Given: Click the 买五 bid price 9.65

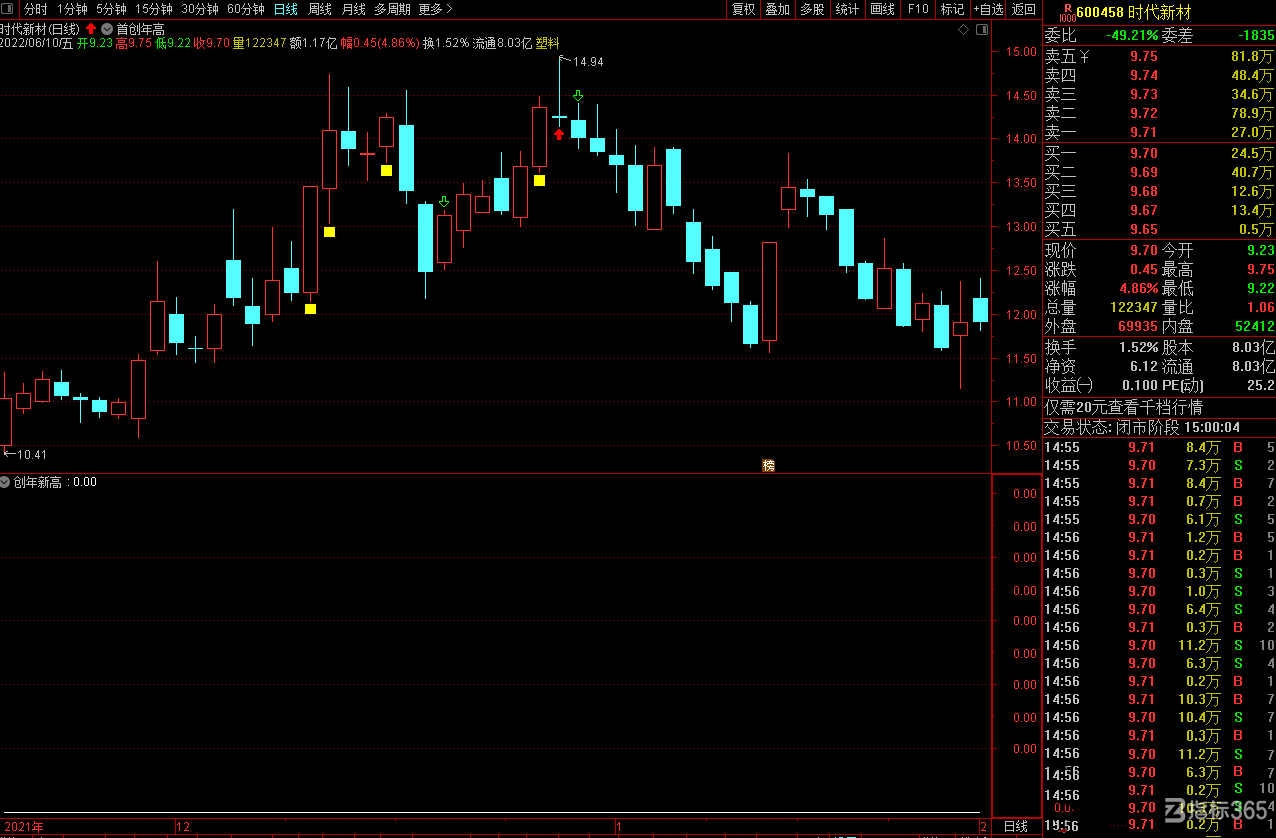Looking at the screenshot, I should pos(1144,229).
